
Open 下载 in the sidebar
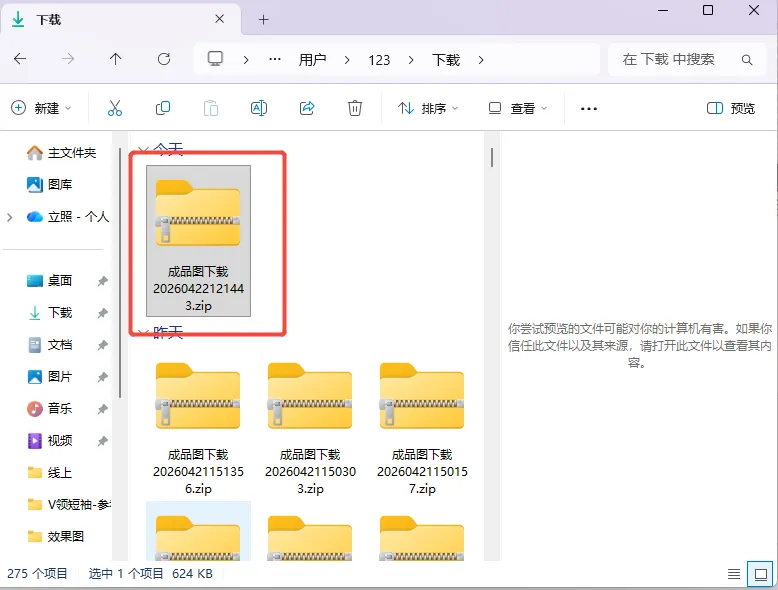coord(50,313)
